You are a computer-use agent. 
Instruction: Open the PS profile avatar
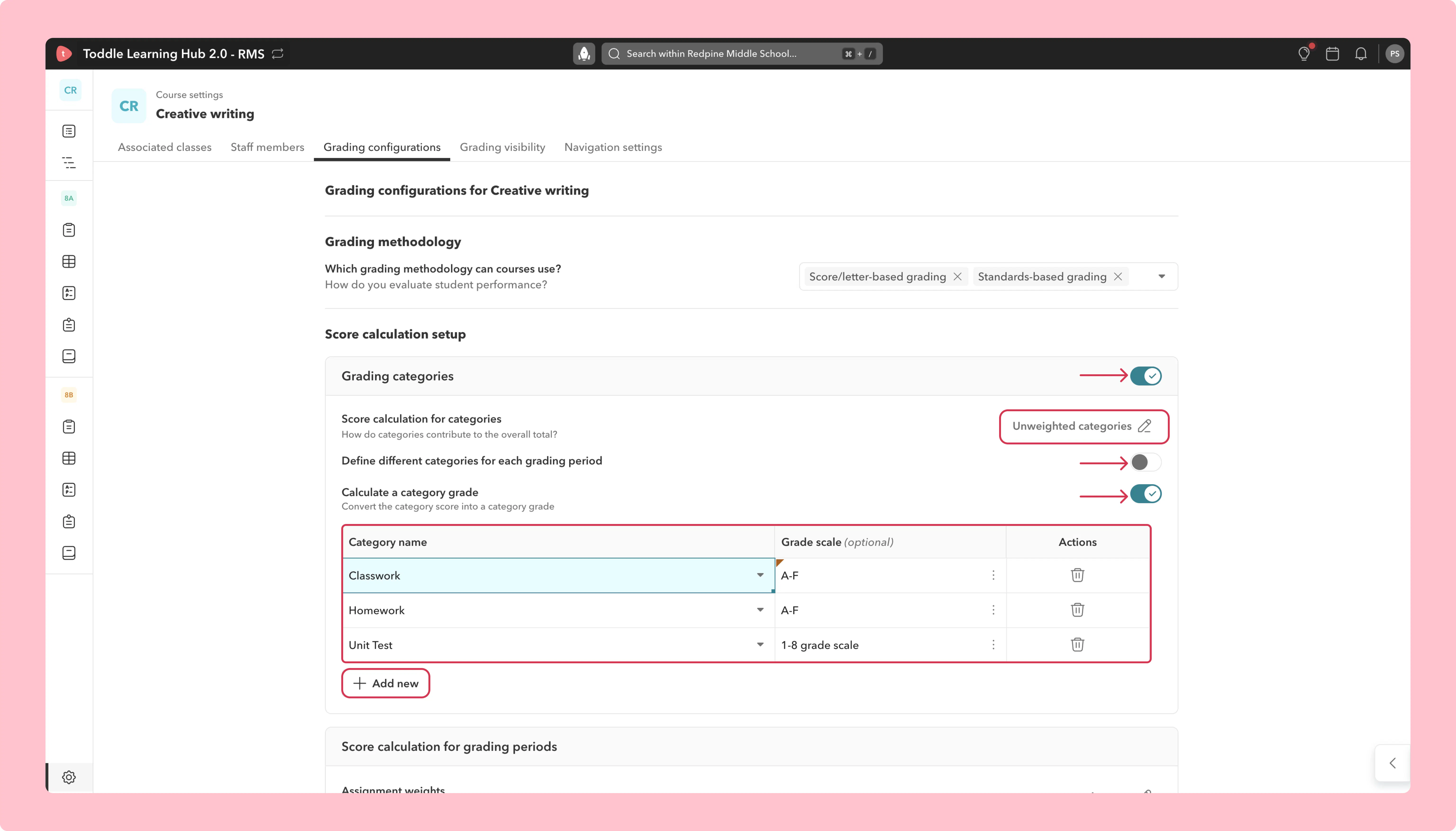pyautogui.click(x=1394, y=54)
